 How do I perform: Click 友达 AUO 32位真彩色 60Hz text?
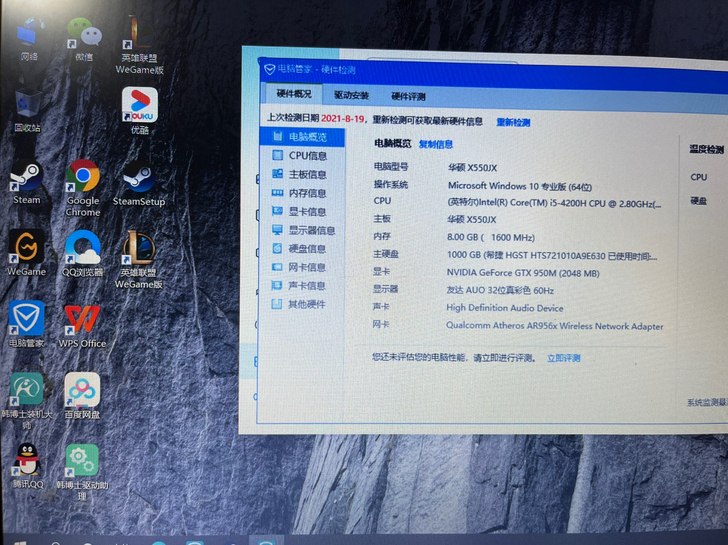pos(500,291)
